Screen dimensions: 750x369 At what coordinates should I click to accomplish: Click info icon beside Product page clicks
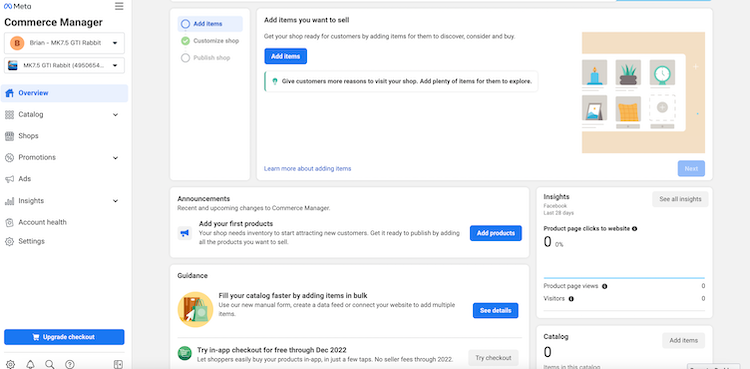pyautogui.click(x=634, y=229)
